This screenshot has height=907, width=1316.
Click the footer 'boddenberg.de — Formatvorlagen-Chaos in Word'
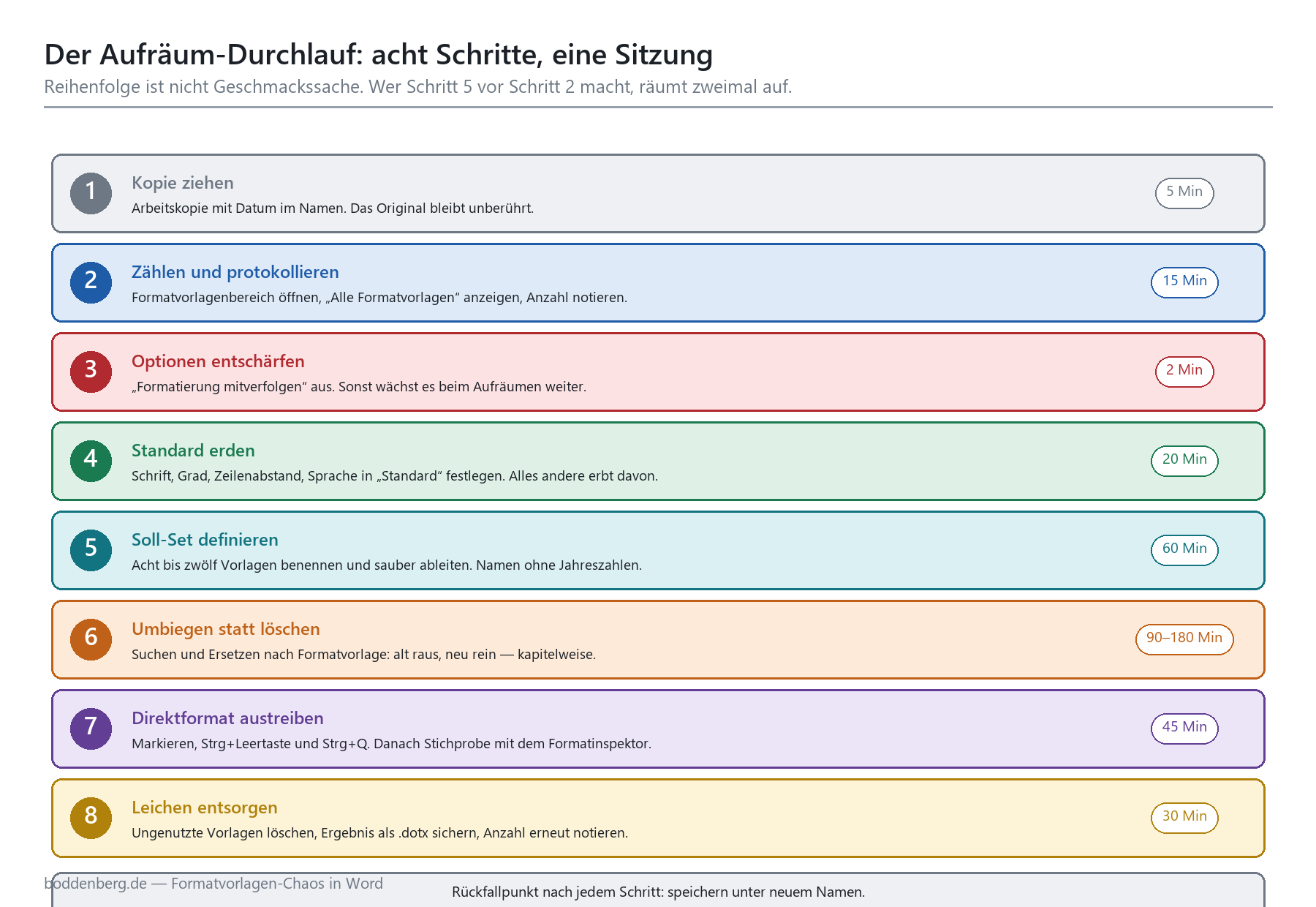click(x=213, y=884)
